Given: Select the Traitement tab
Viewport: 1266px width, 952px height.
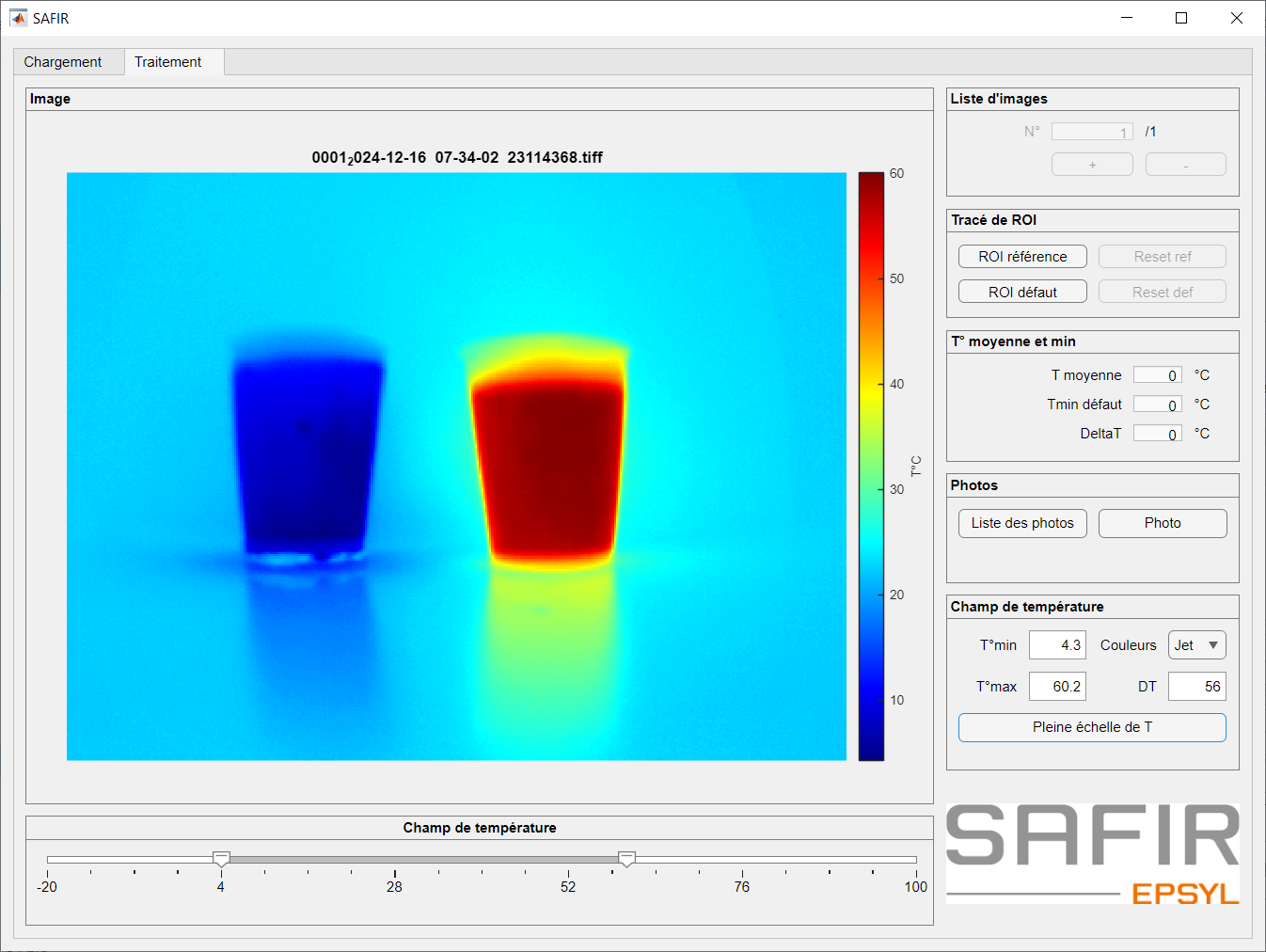Looking at the screenshot, I should pyautogui.click(x=168, y=62).
